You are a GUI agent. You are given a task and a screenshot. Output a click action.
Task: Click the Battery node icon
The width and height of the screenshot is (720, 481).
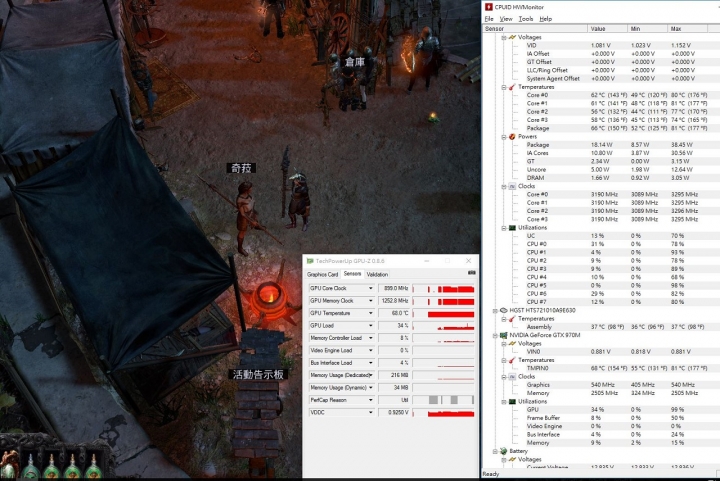click(504, 451)
